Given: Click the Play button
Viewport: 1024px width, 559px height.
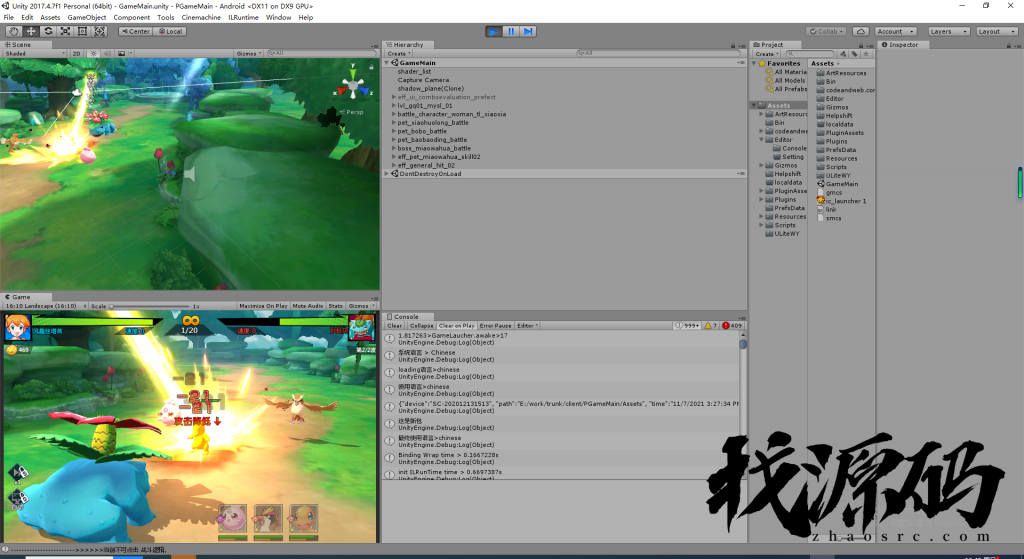Looking at the screenshot, I should click(x=494, y=31).
